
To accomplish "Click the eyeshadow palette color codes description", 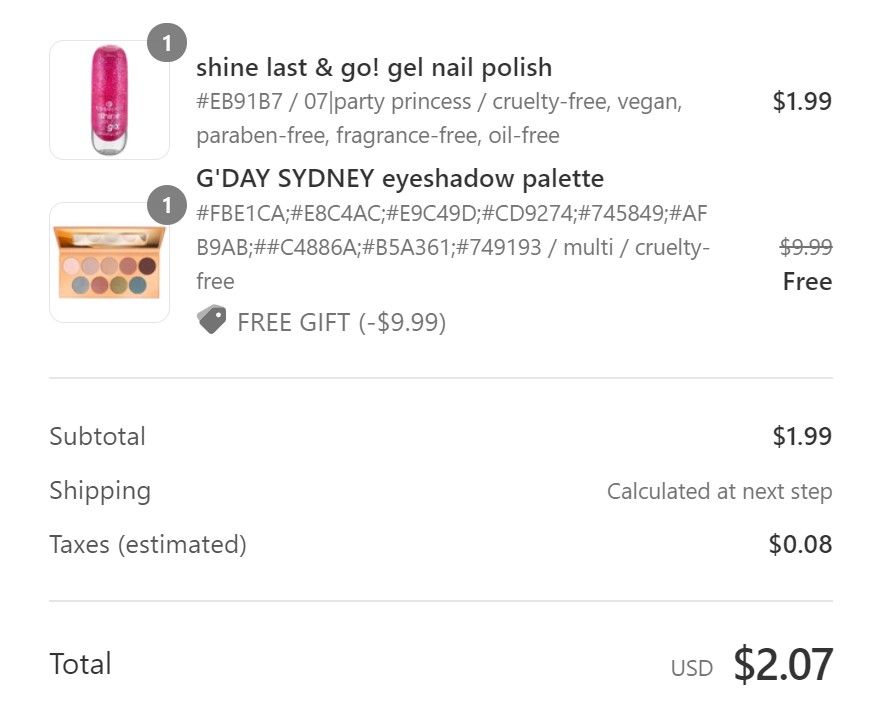I will click(x=453, y=247).
